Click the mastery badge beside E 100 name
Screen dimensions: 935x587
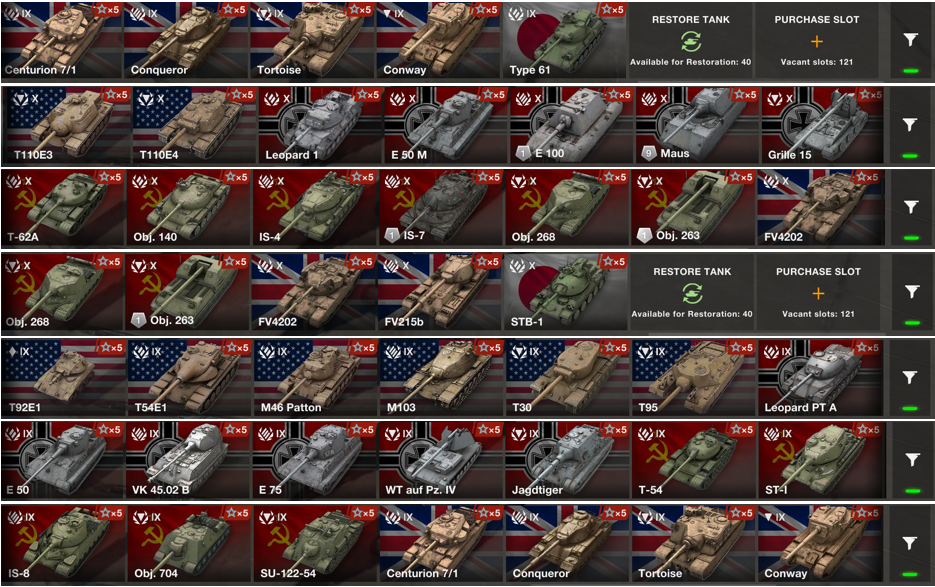click(523, 153)
